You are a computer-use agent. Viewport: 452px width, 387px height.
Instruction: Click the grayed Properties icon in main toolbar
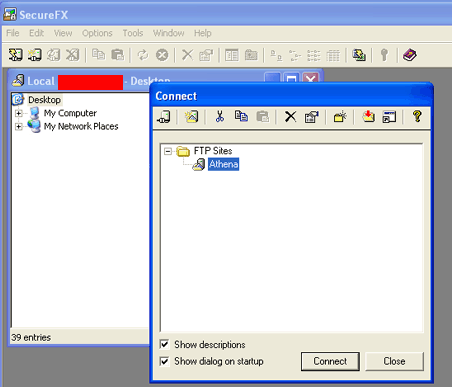coord(206,55)
